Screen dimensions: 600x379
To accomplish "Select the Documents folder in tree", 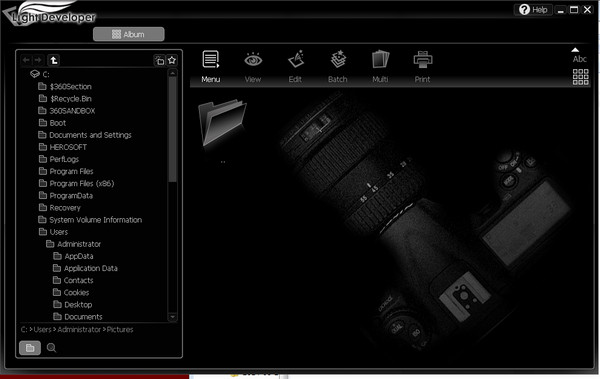I will pyautogui.click(x=78, y=317).
